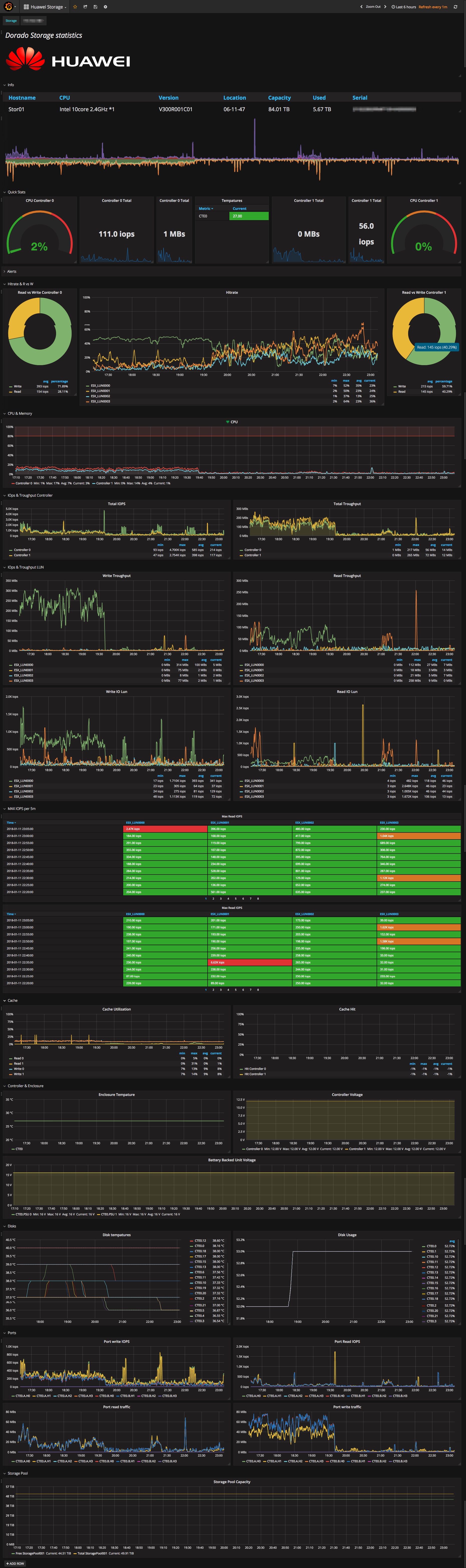Click the Zoom Out time control

tap(373, 7)
